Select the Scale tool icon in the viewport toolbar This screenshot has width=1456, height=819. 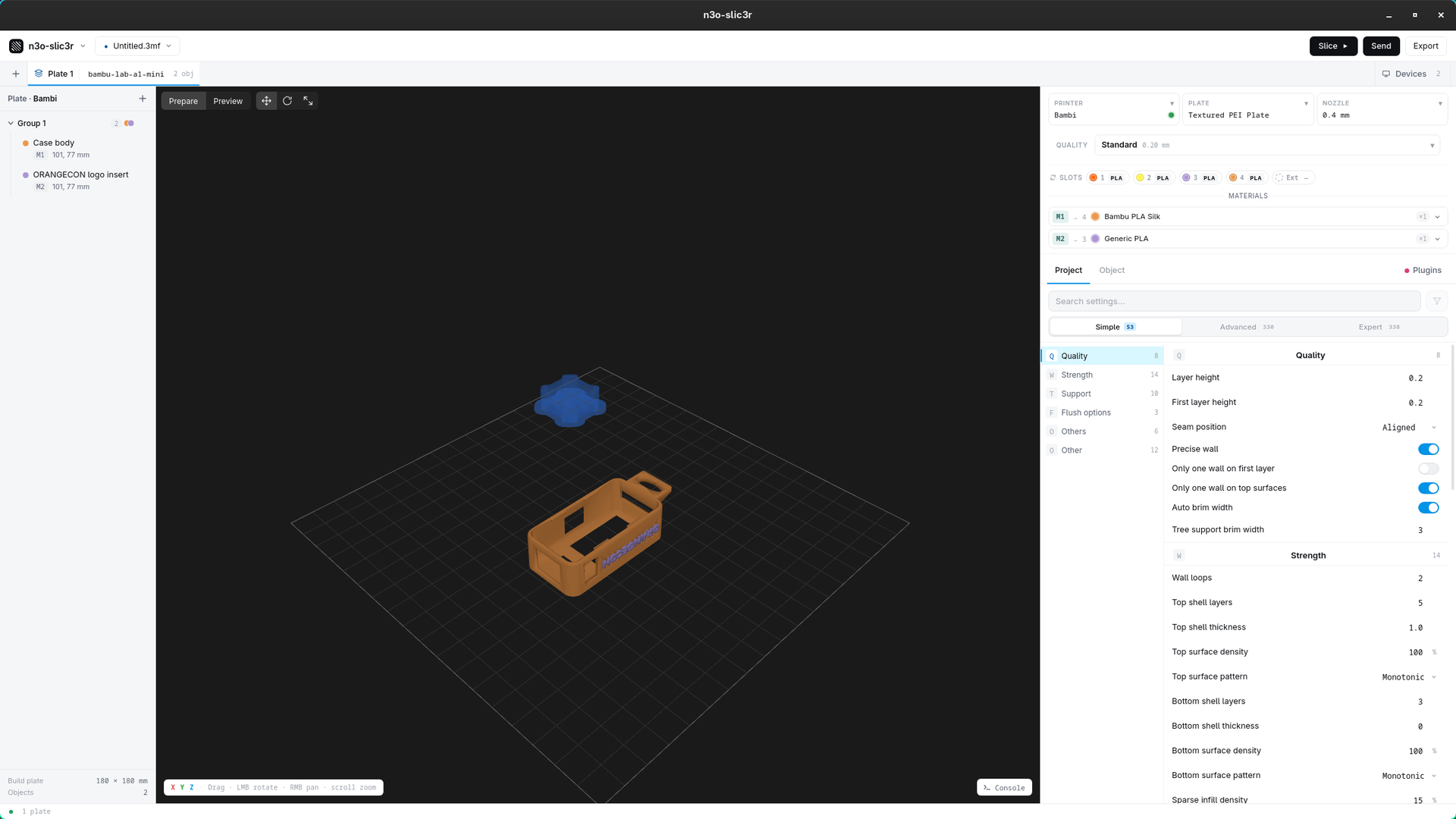[308, 101]
